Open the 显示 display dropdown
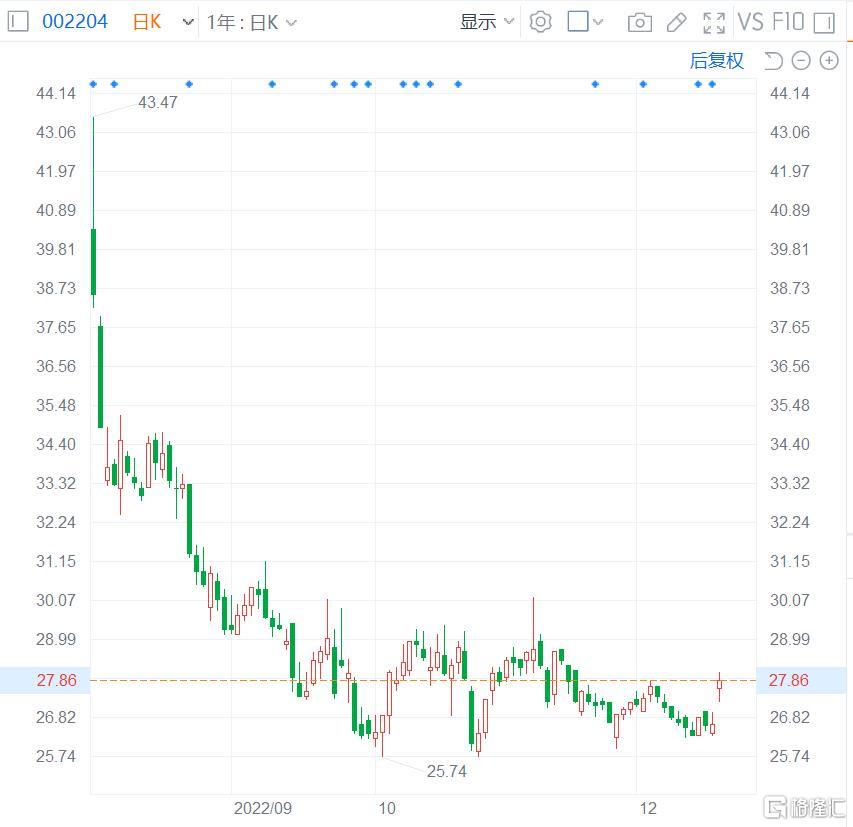853x827 pixels. (x=487, y=22)
